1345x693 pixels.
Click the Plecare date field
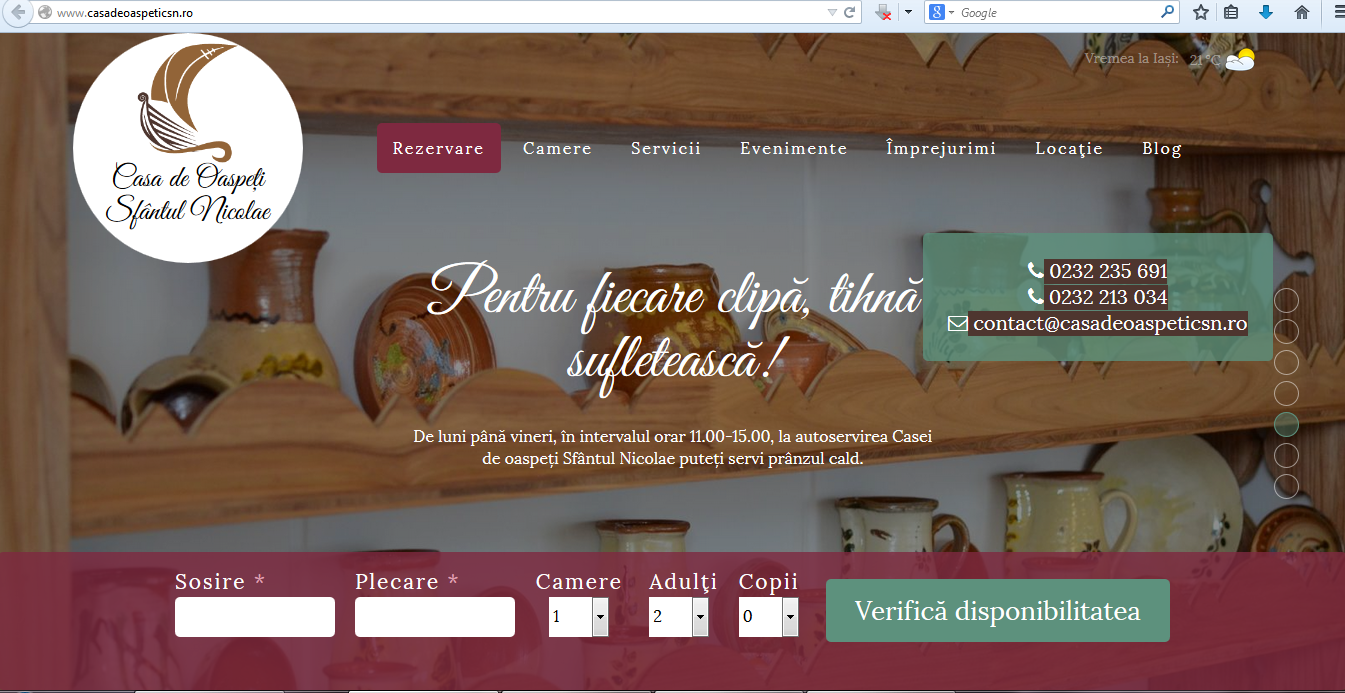coord(434,617)
